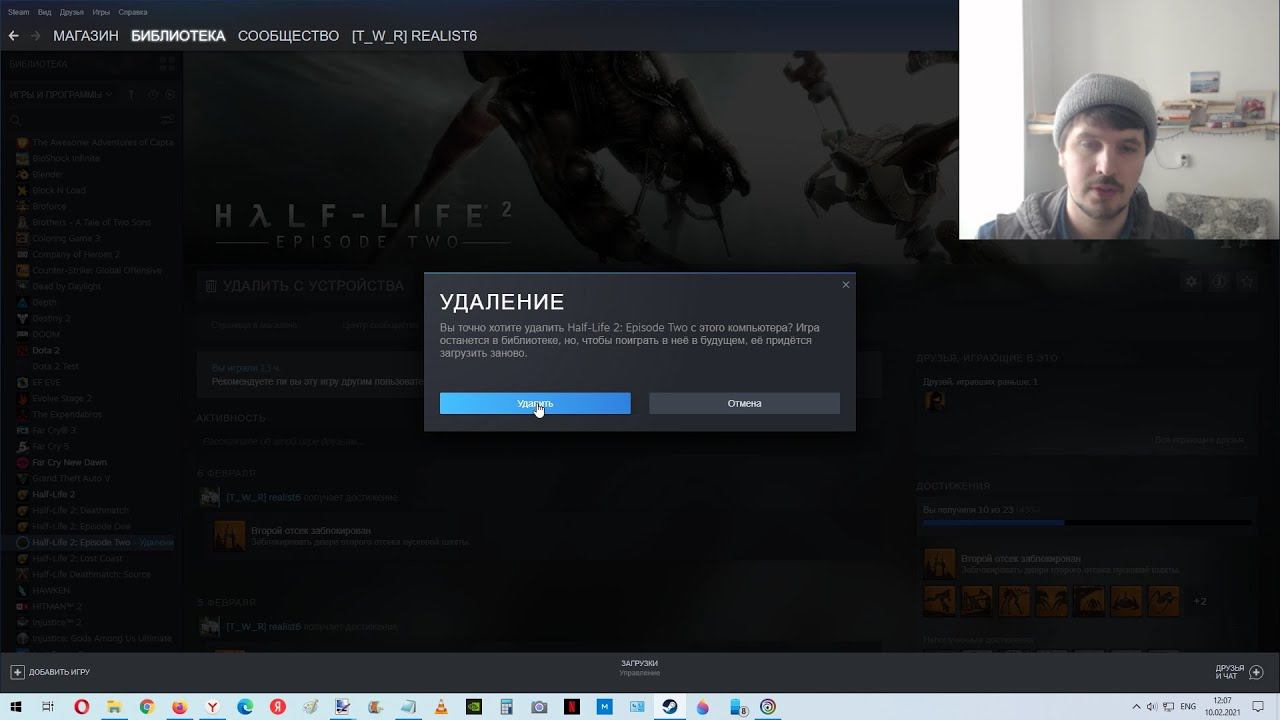Open Opera from the taskbar
The width and height of the screenshot is (1280, 720).
pyautogui.click(x=81, y=706)
